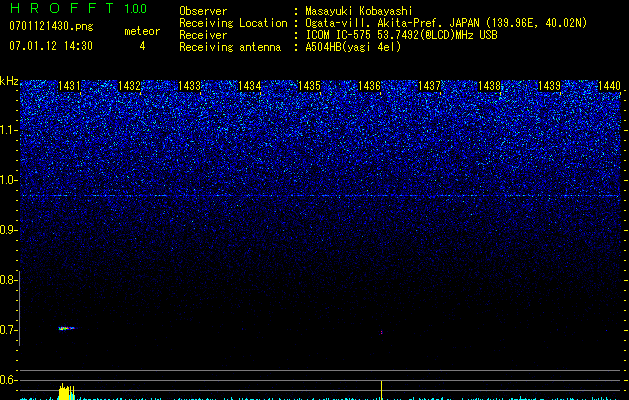Viewport: 629px width, 400px height.
Task: Click the 0.6 frequency axis label
Action: click(8, 380)
